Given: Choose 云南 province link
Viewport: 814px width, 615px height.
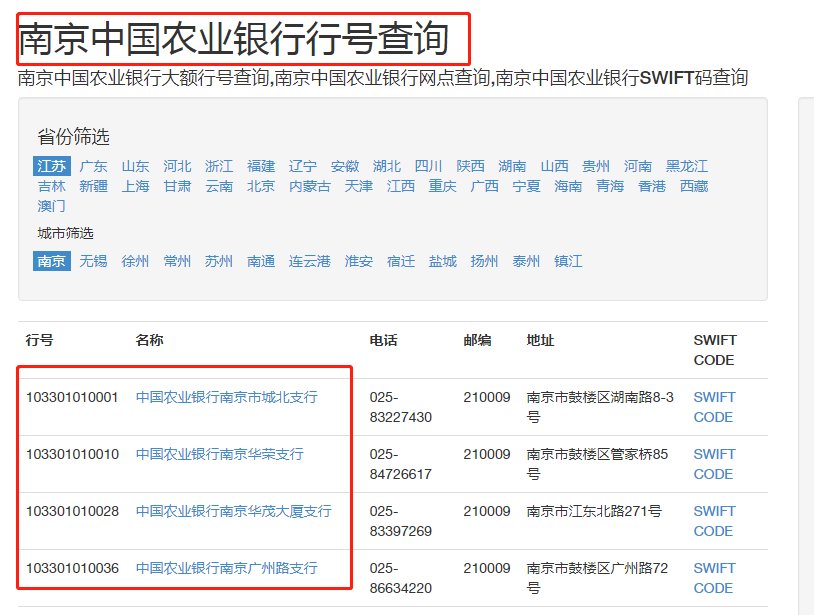Looking at the screenshot, I should click(219, 186).
